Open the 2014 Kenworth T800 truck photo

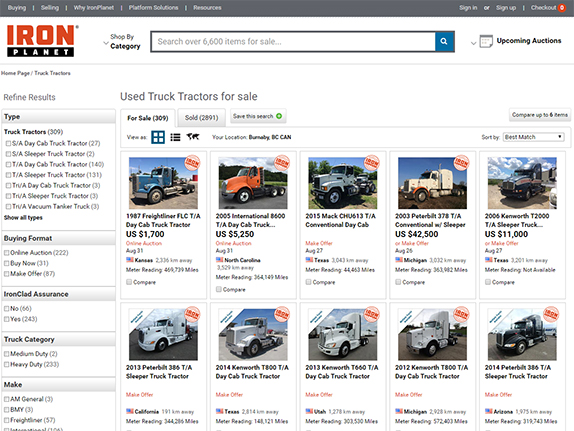(x=253, y=334)
